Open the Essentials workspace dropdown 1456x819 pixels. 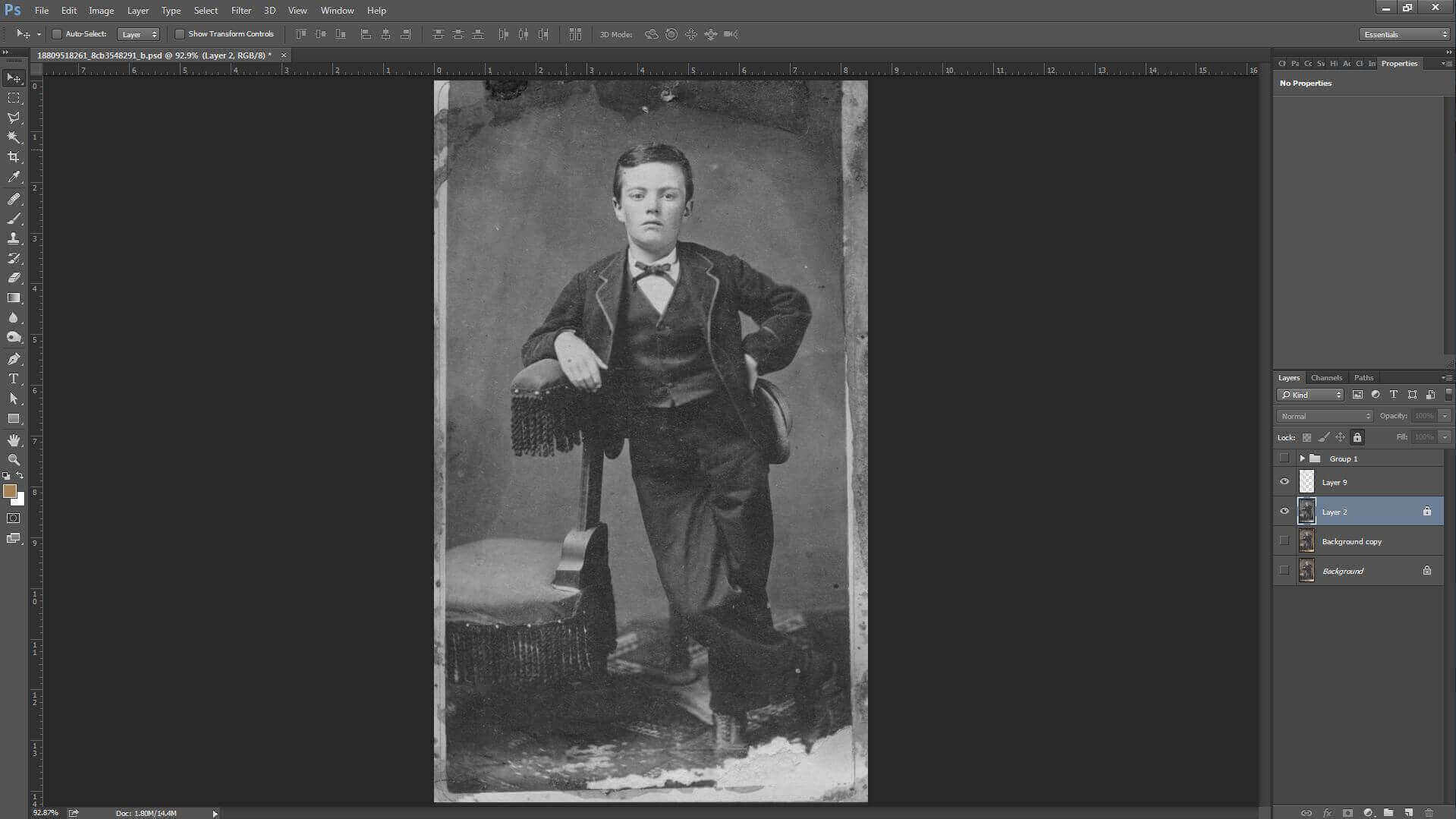1404,34
